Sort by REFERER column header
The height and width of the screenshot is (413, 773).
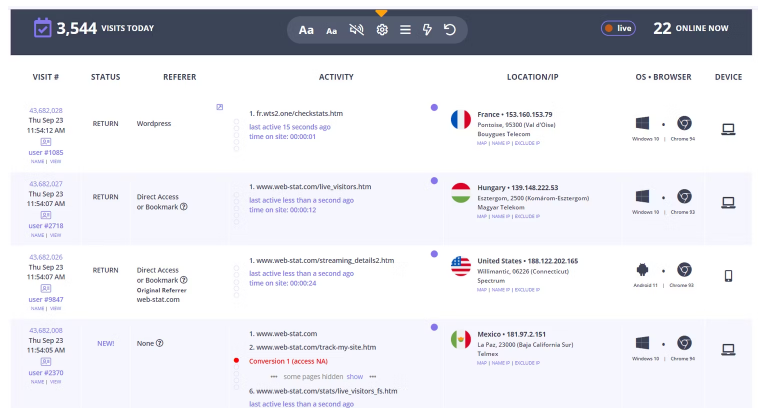[179, 77]
